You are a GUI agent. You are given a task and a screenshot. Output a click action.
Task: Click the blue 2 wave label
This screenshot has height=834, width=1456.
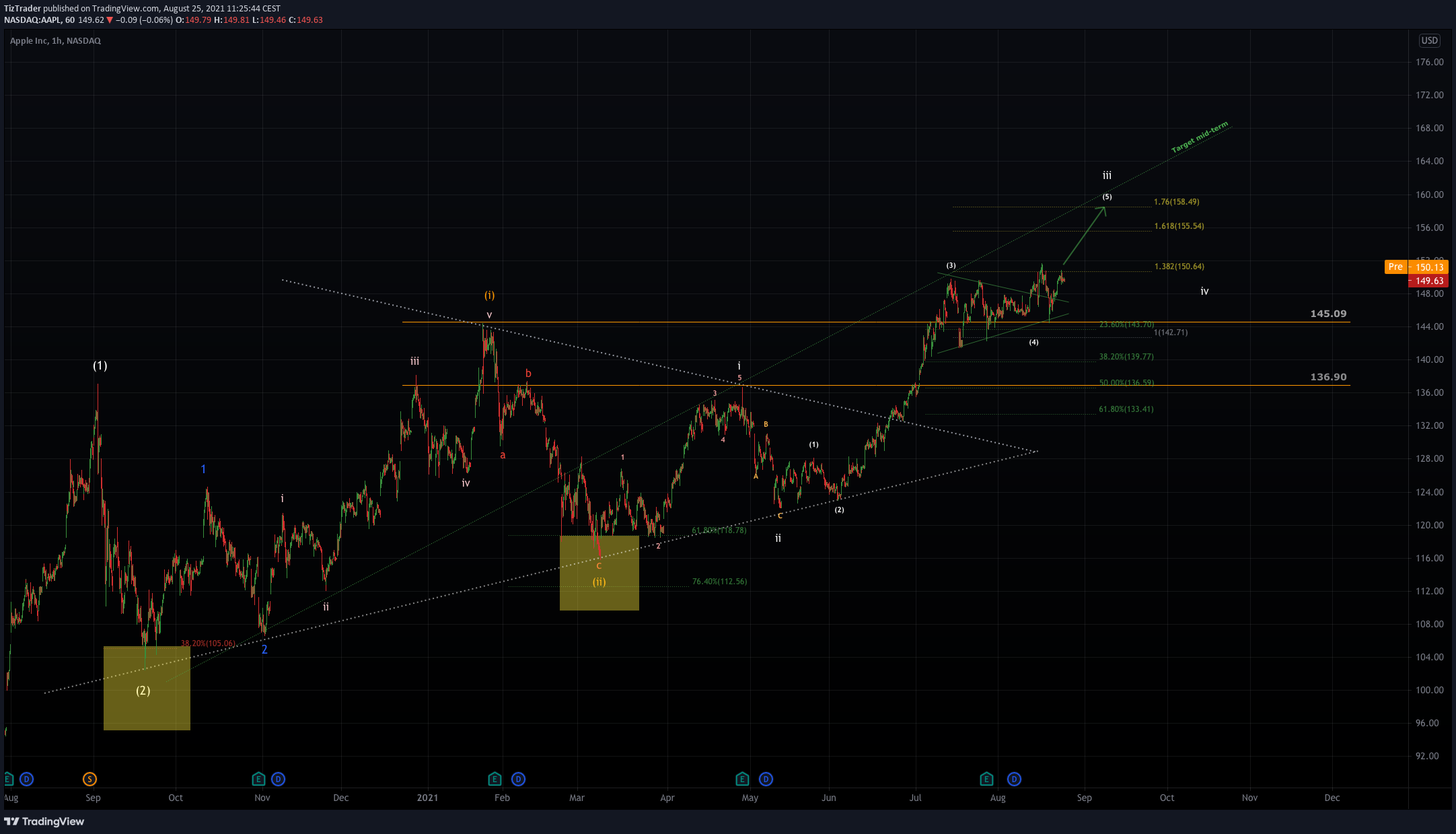coord(264,650)
